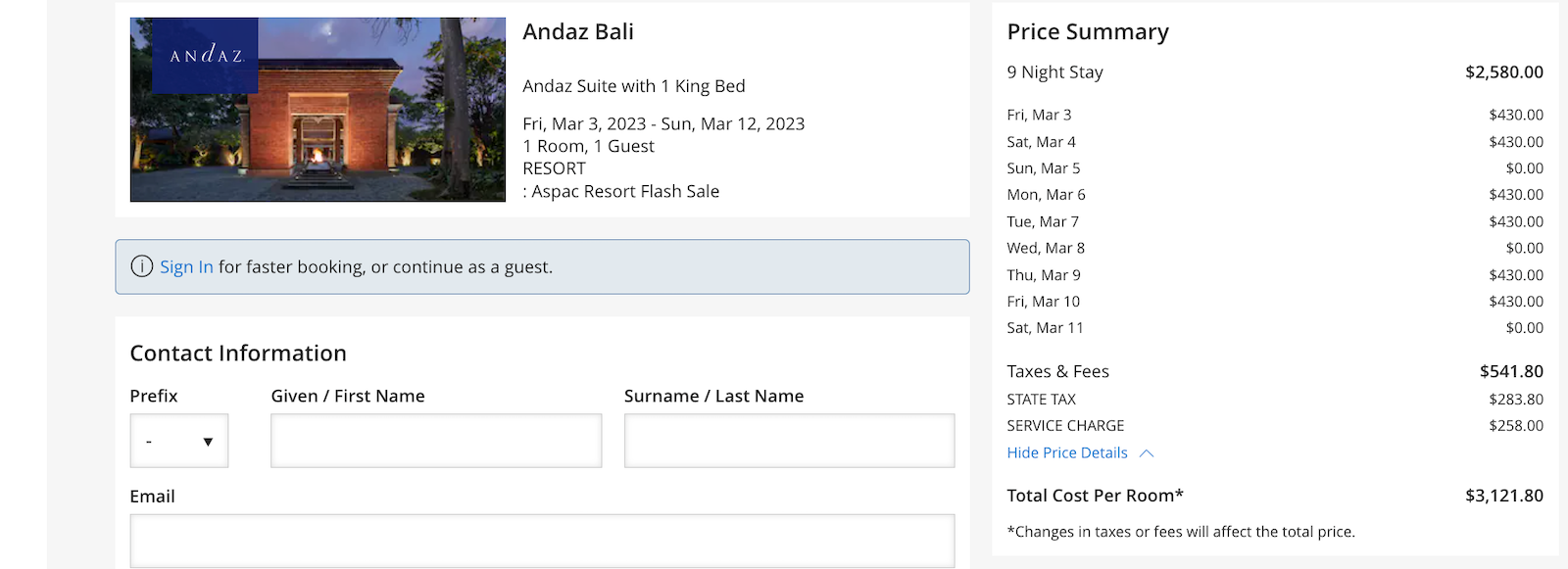1568x569 pixels.
Task: Click the Contact Information section heading
Action: tap(238, 353)
